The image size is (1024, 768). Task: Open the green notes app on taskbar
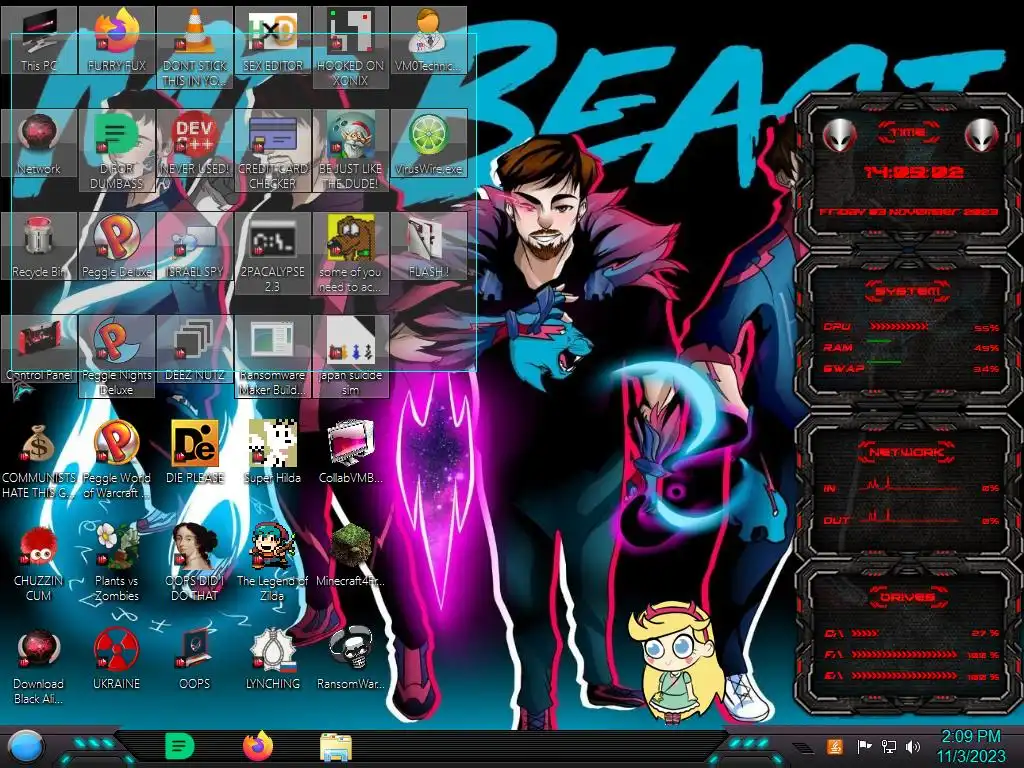[180, 746]
